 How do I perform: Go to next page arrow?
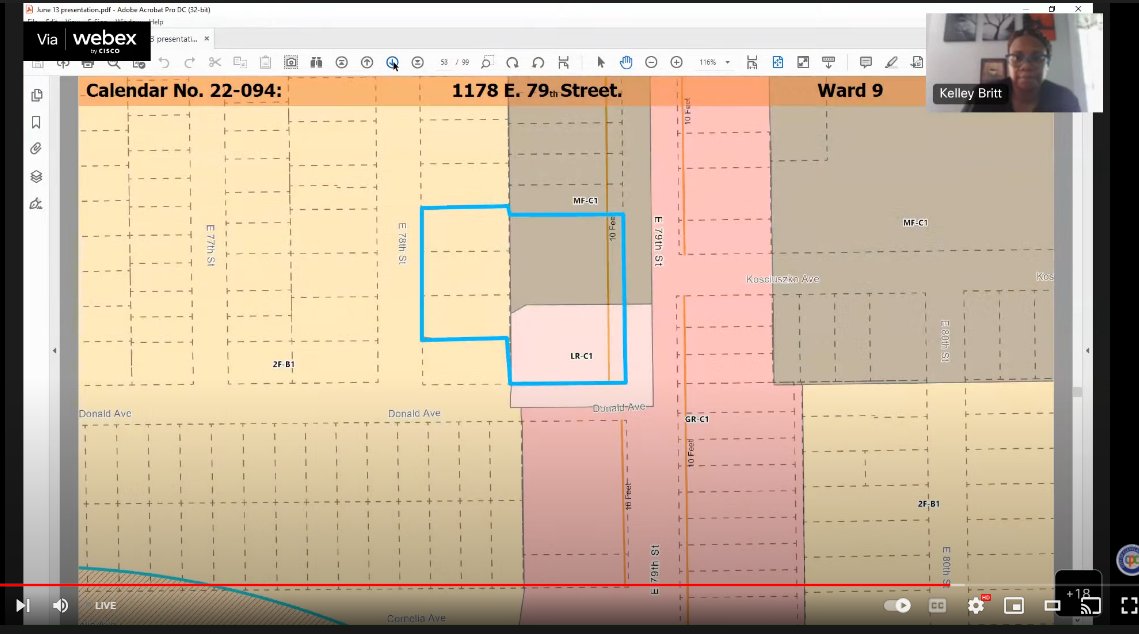click(392, 62)
